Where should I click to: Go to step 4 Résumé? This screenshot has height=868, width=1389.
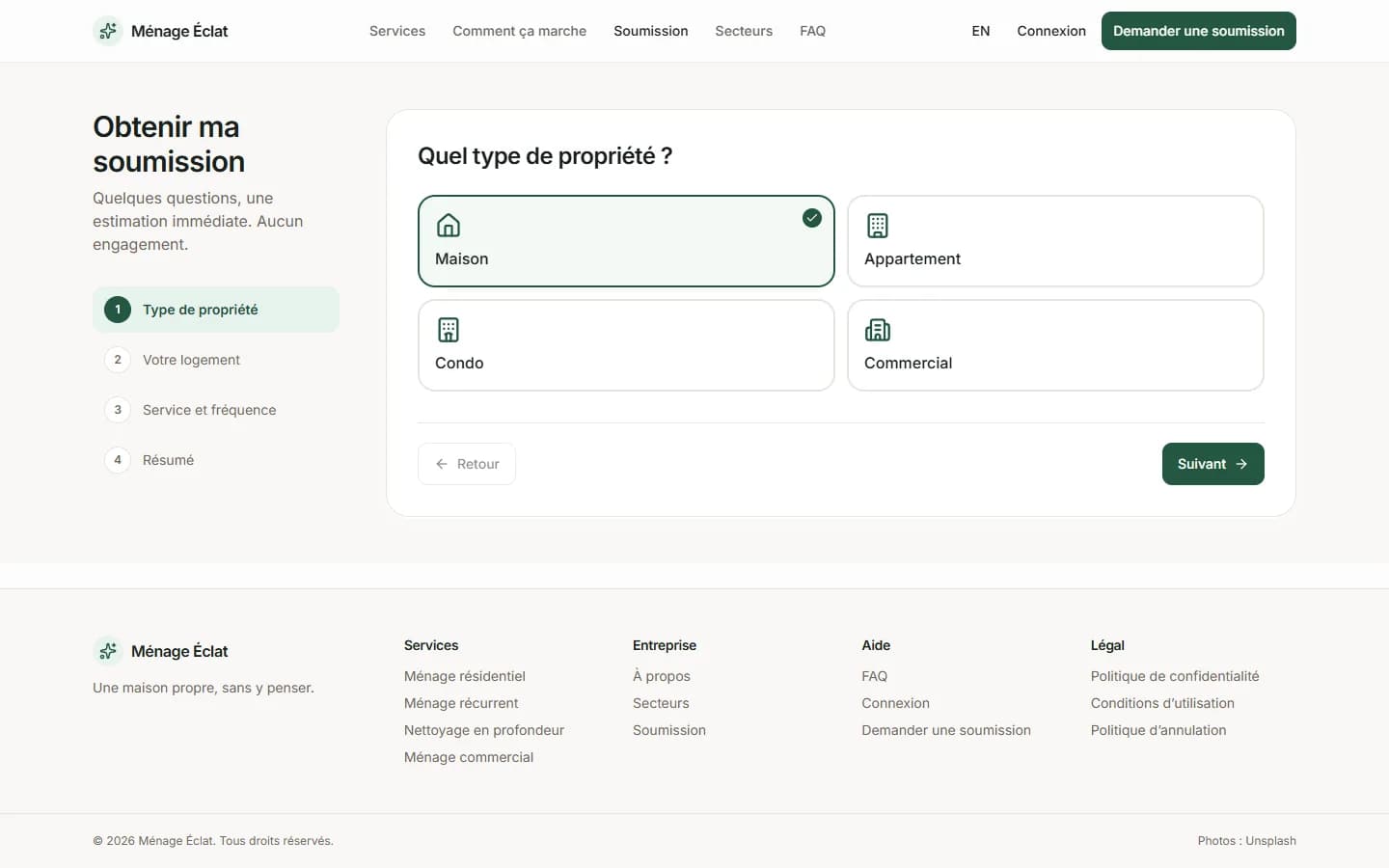(216, 460)
